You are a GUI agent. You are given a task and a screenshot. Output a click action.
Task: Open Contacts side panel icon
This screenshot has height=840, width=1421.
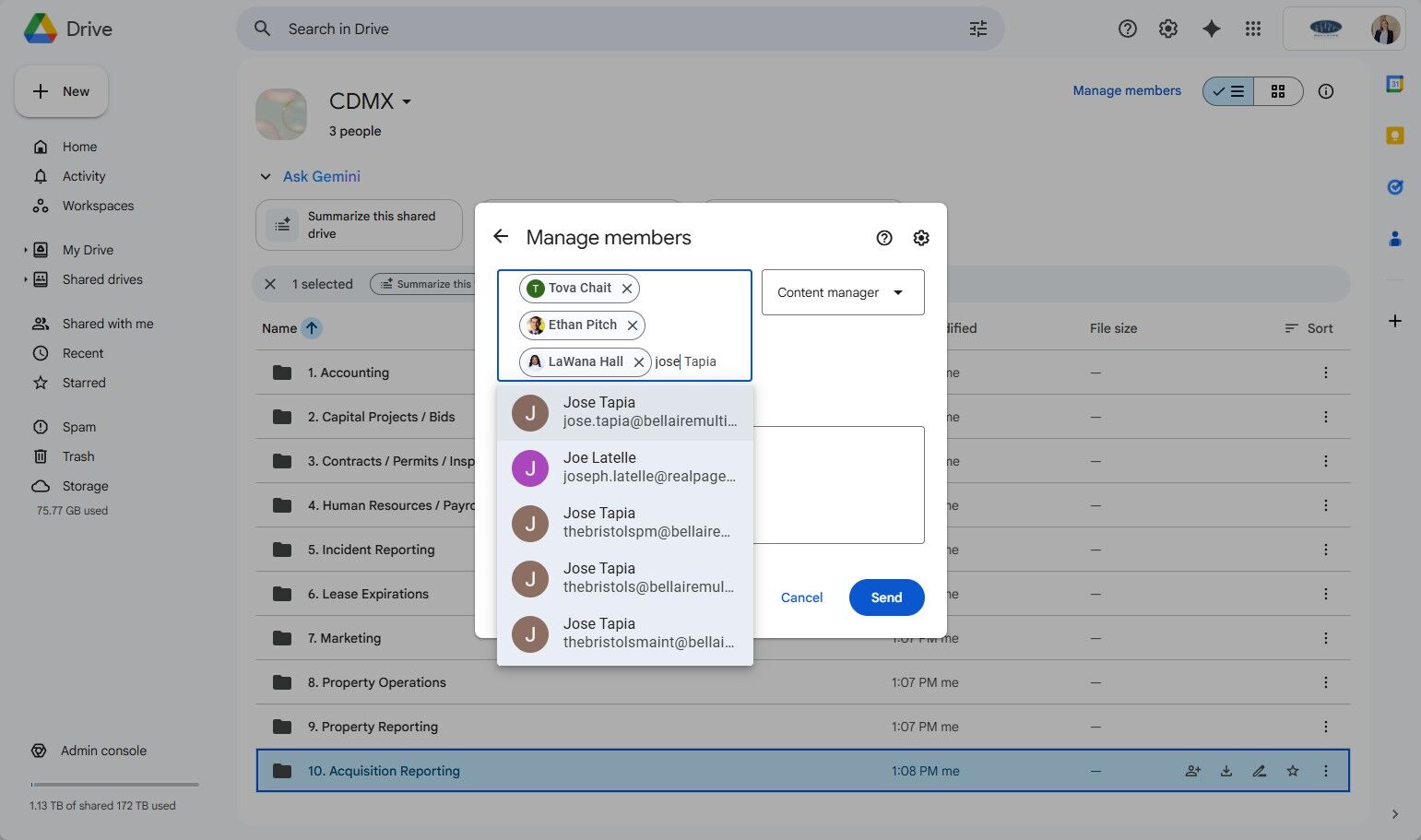pyautogui.click(x=1395, y=239)
